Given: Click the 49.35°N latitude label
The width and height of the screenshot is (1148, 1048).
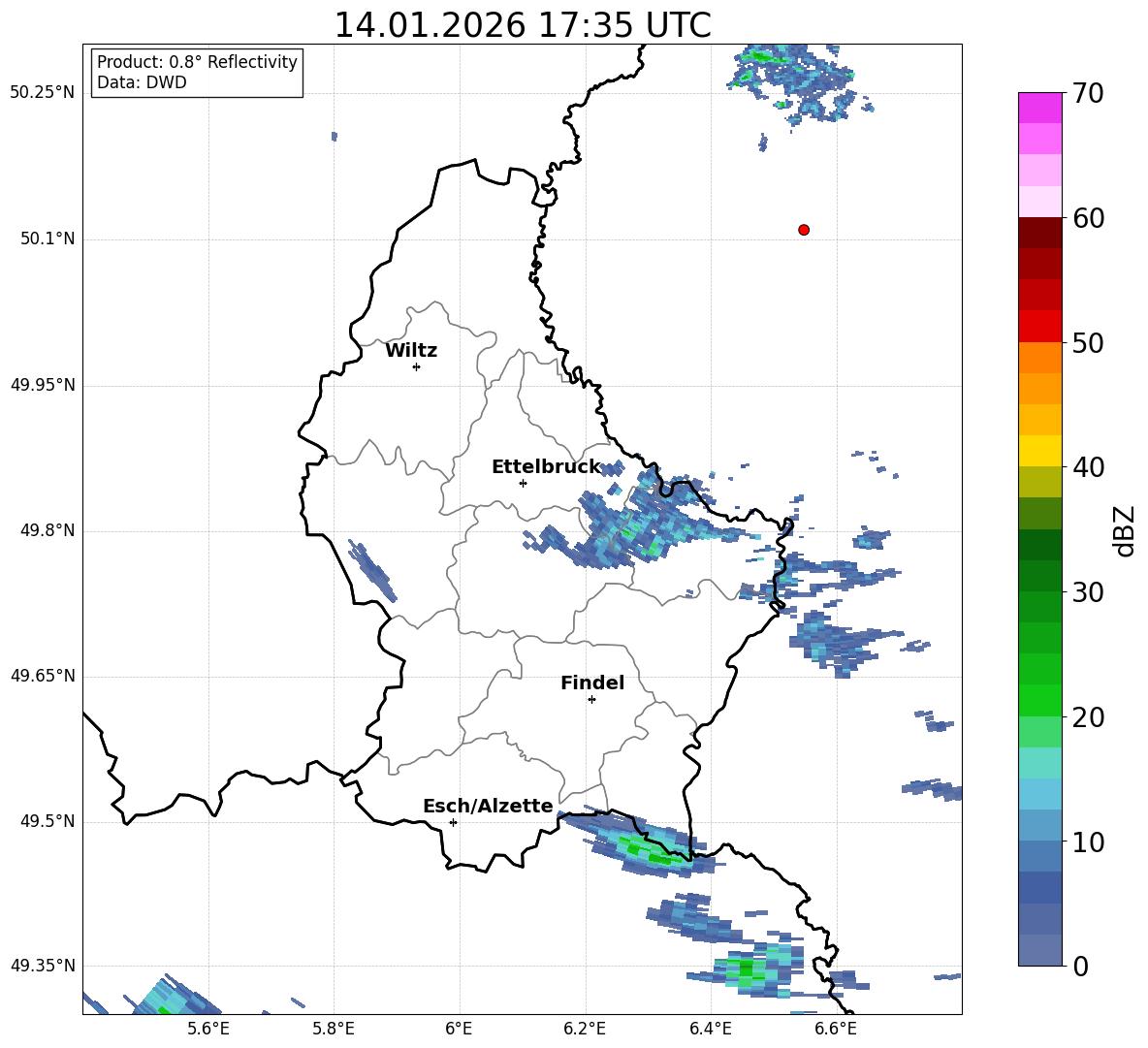Looking at the screenshot, I should 43,967.
